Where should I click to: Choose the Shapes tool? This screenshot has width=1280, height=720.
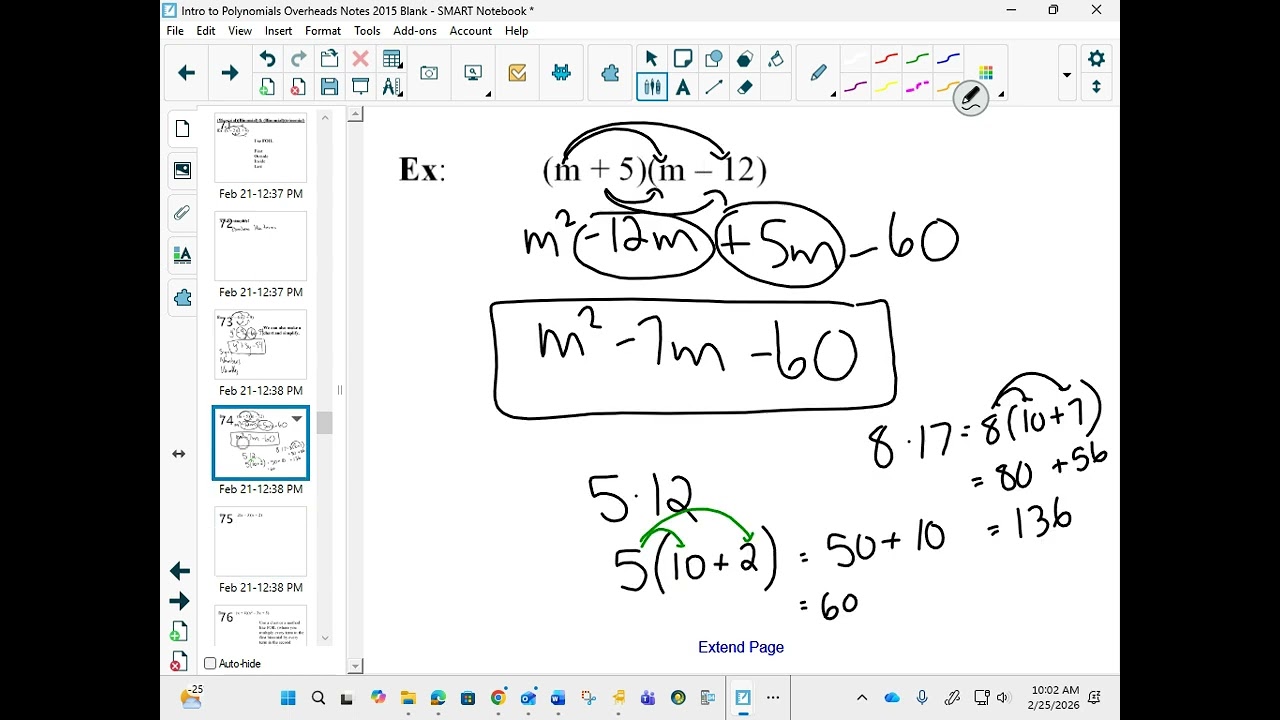click(x=714, y=59)
